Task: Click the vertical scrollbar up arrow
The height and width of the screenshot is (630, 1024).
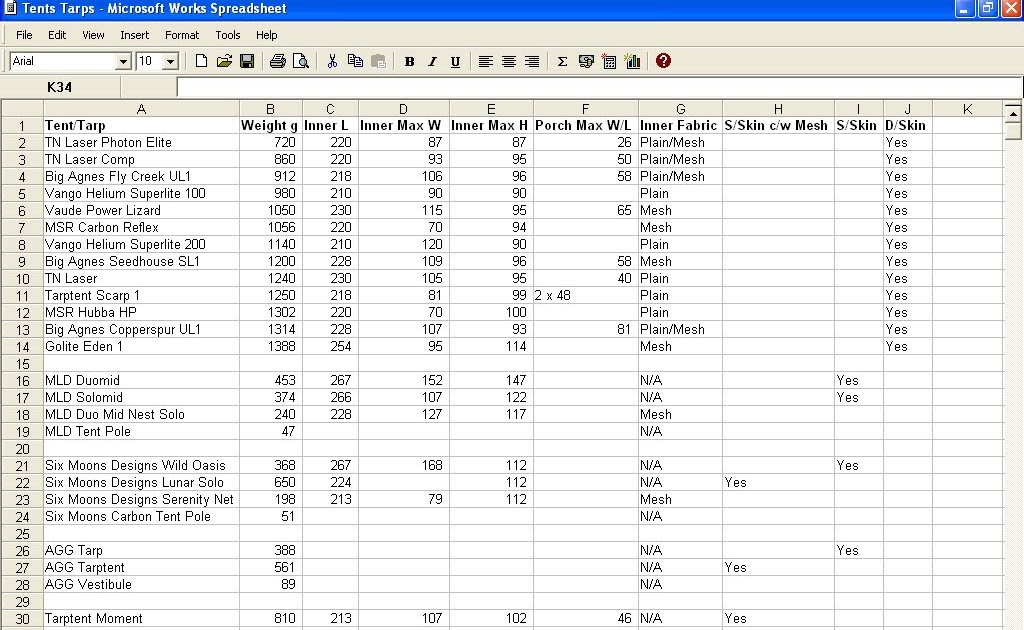Action: tap(1013, 112)
